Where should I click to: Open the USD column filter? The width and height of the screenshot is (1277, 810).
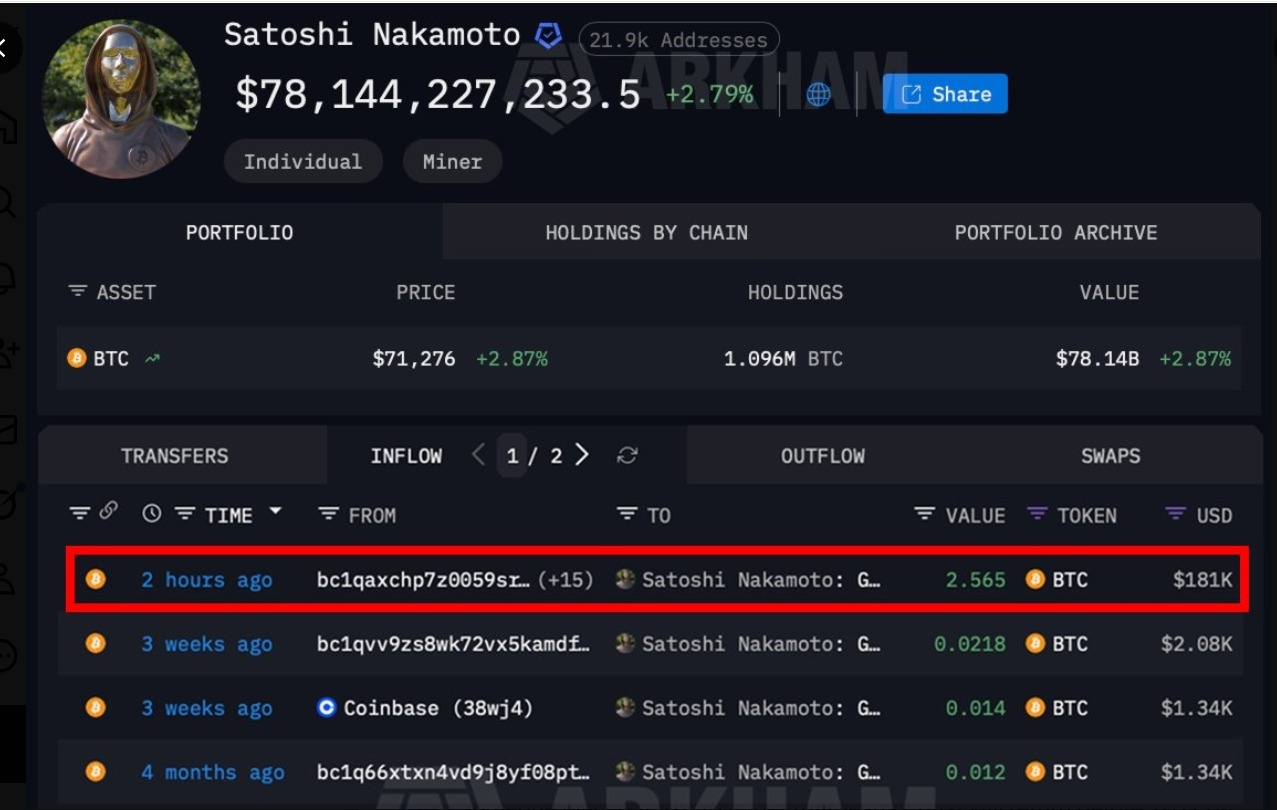tap(1175, 514)
